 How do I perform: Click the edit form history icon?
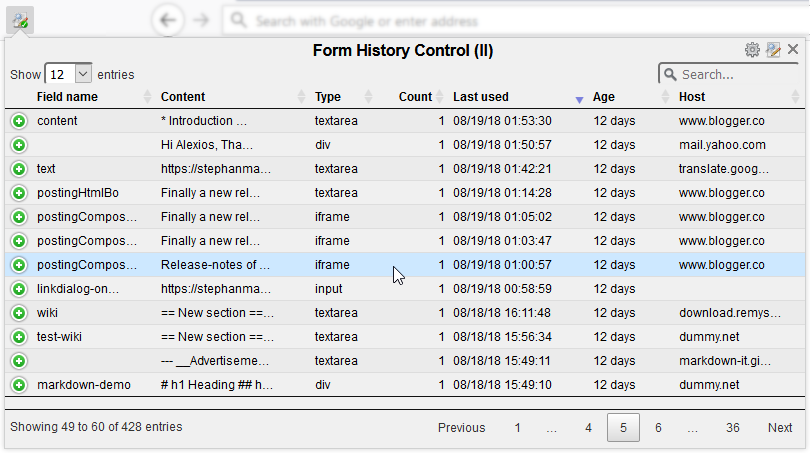tap(773, 50)
